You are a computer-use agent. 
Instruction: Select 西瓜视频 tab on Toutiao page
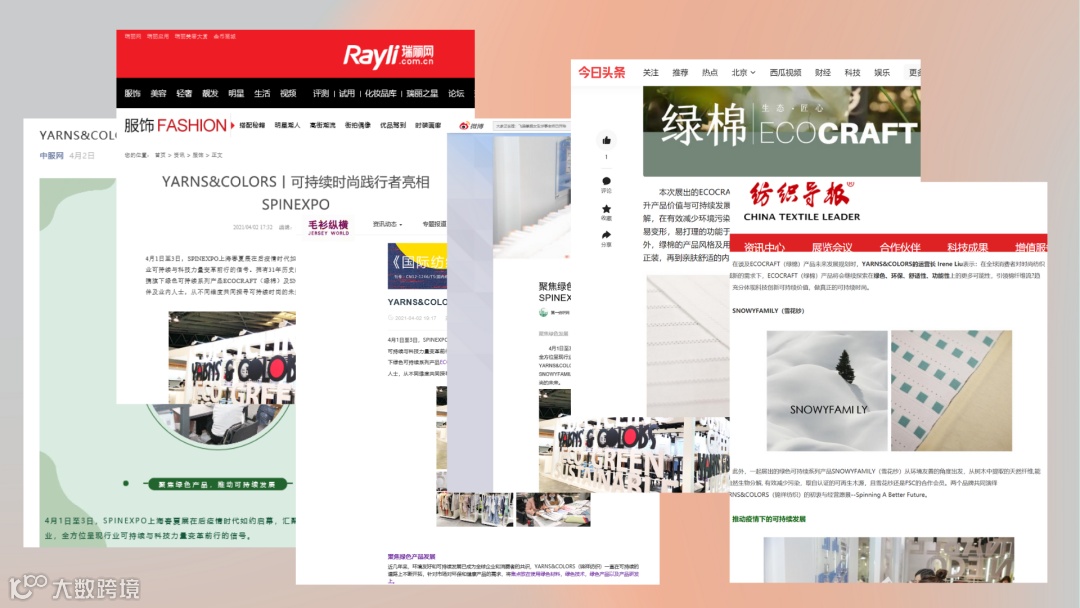[x=785, y=72]
